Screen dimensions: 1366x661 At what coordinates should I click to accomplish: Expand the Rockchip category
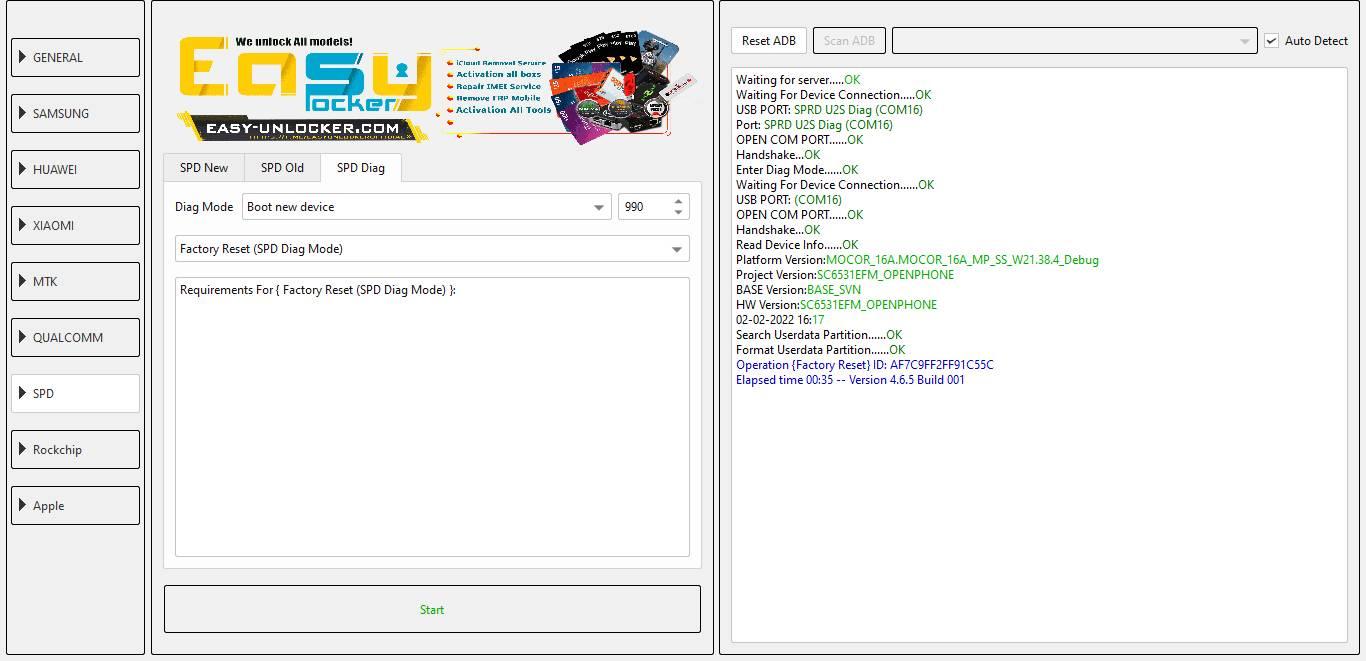75,449
